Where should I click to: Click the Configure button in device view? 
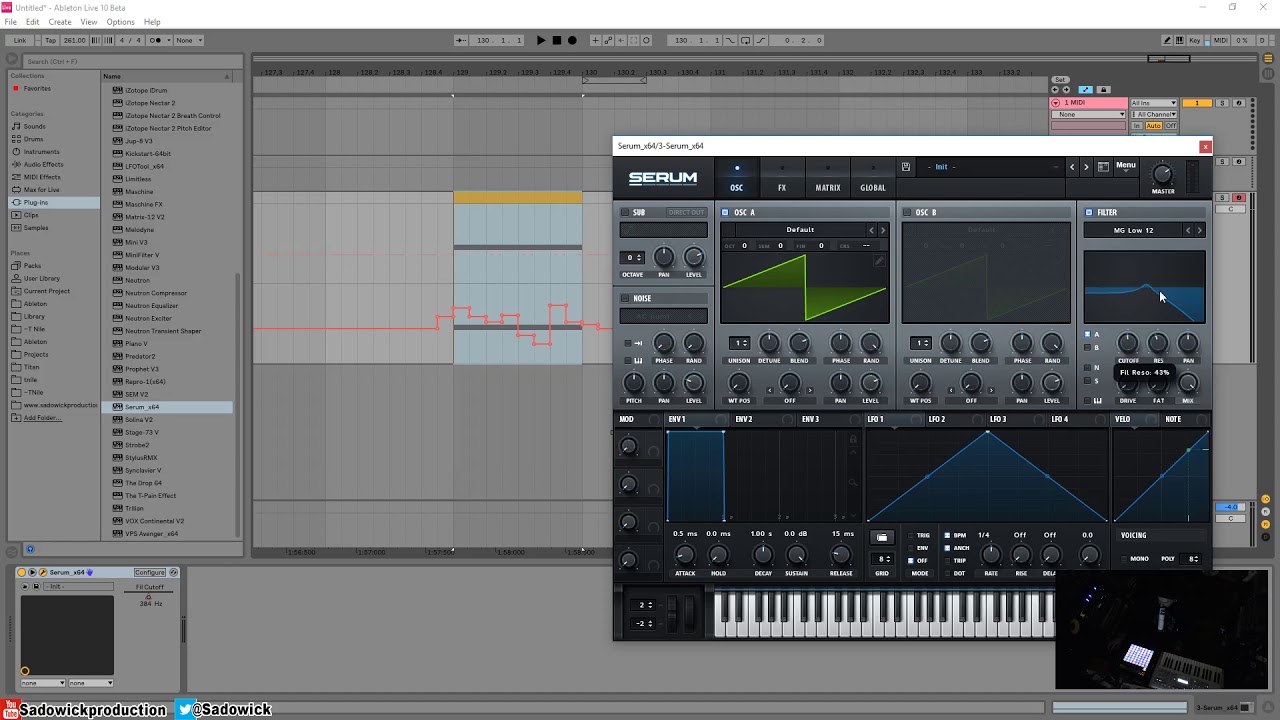150,572
